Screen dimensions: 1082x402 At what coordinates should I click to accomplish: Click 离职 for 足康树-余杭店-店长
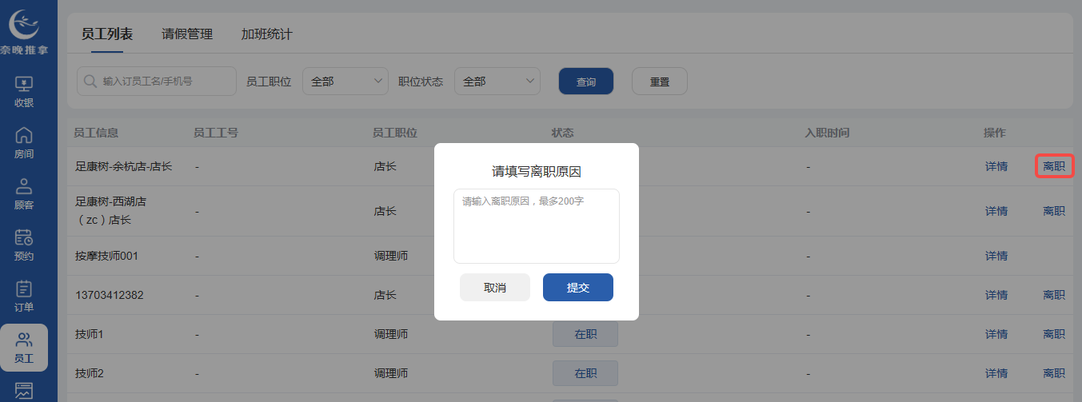[1054, 166]
